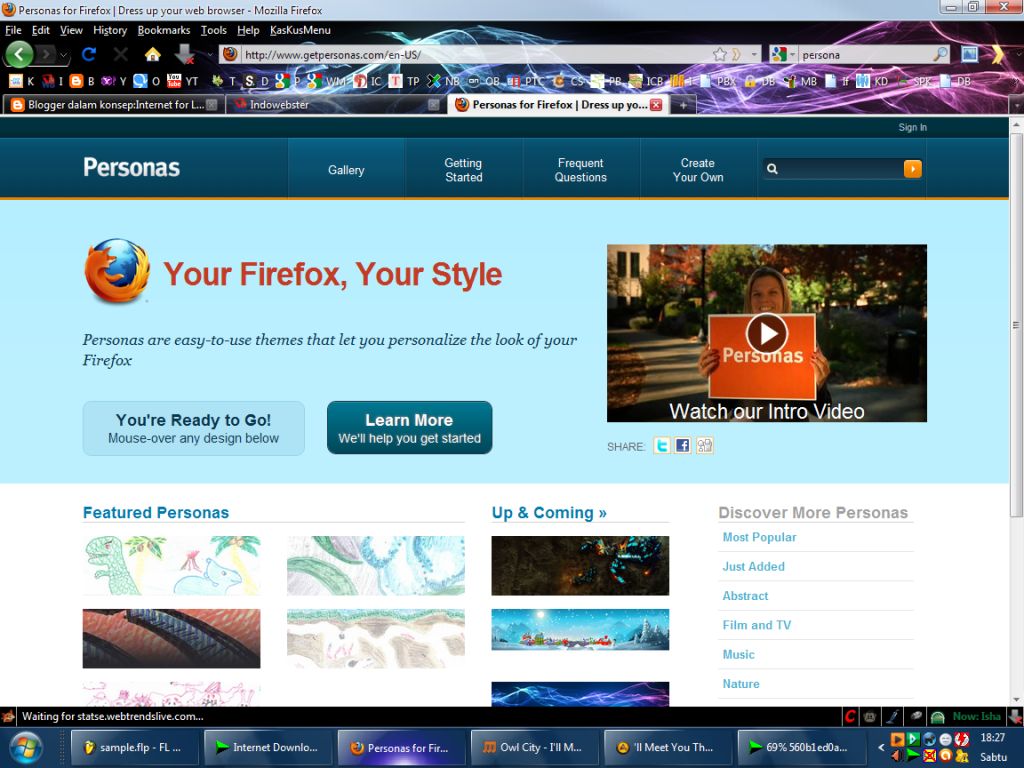Click the Sign In link
This screenshot has width=1024, height=768.
tap(912, 127)
